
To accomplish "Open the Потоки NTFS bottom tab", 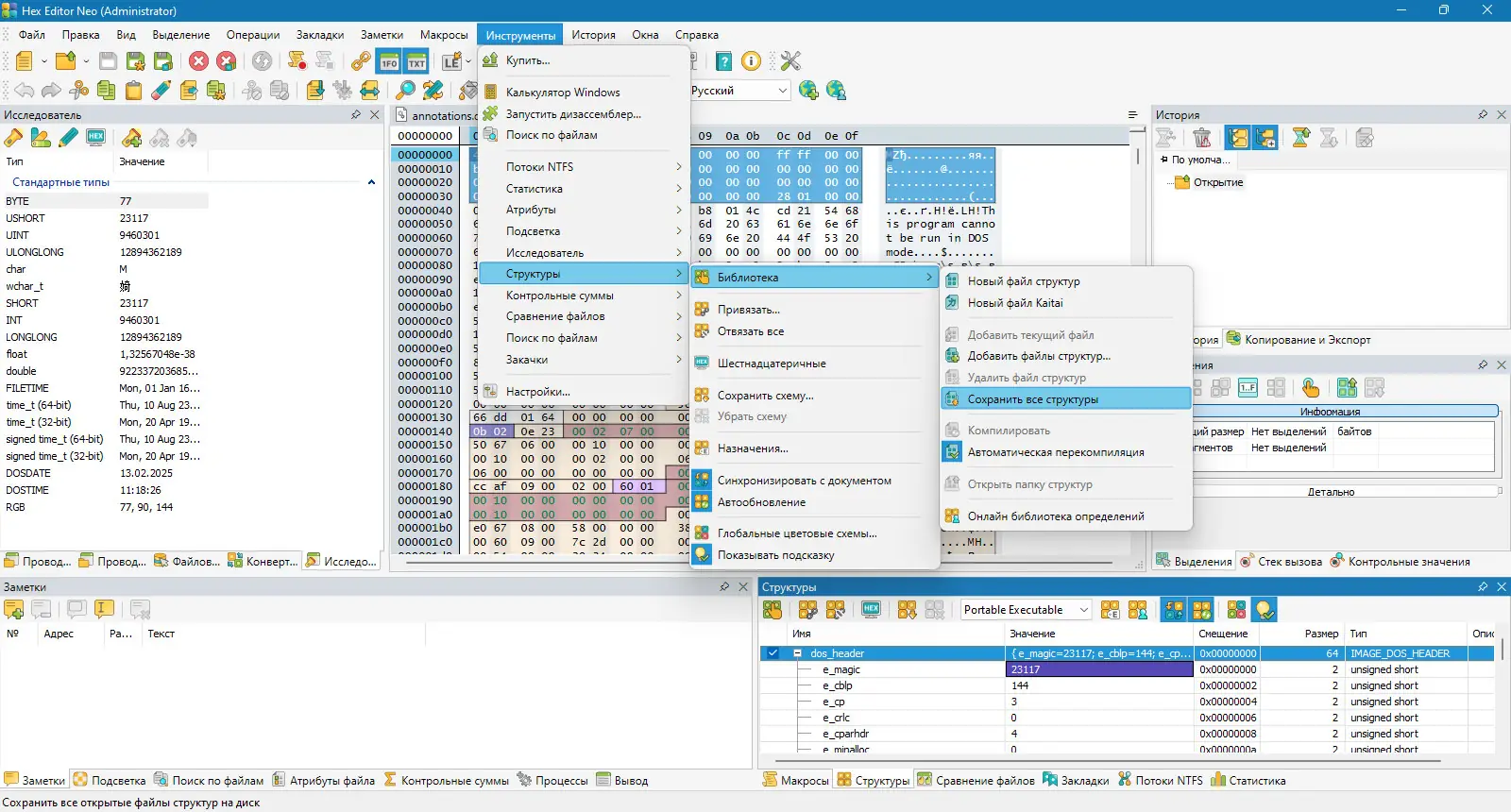I will pos(1161,781).
